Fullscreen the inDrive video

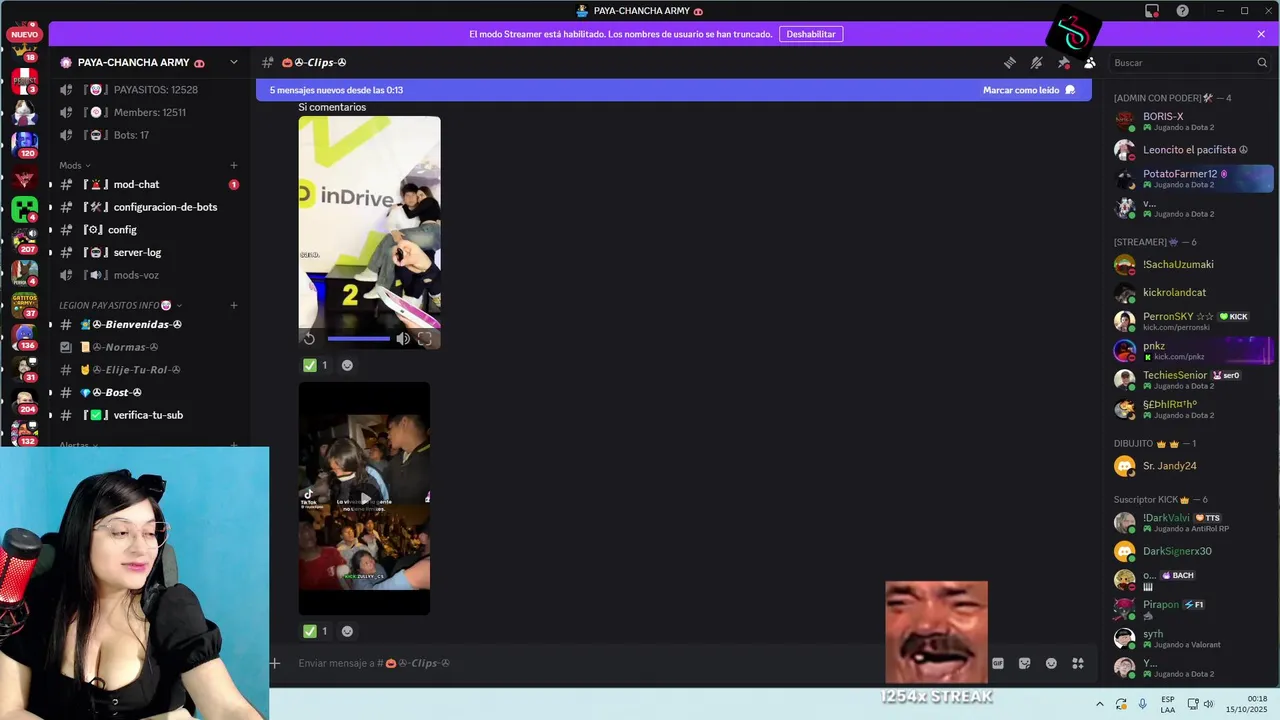tap(425, 339)
